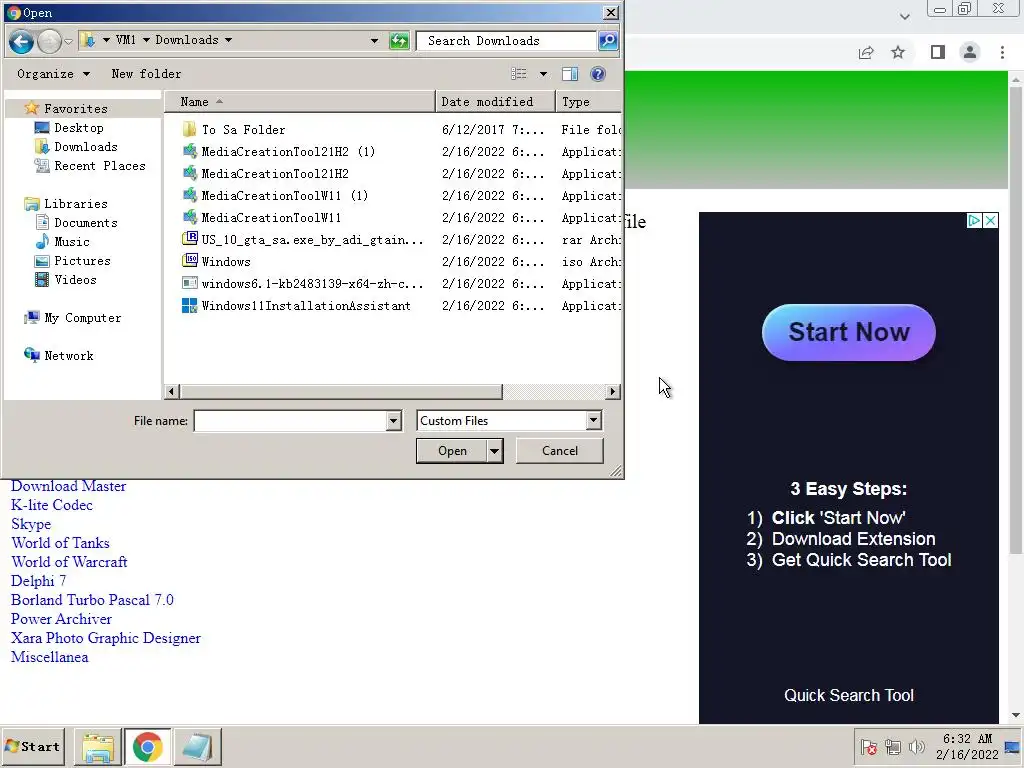Open the Custom Files type dropdown

[x=509, y=421]
